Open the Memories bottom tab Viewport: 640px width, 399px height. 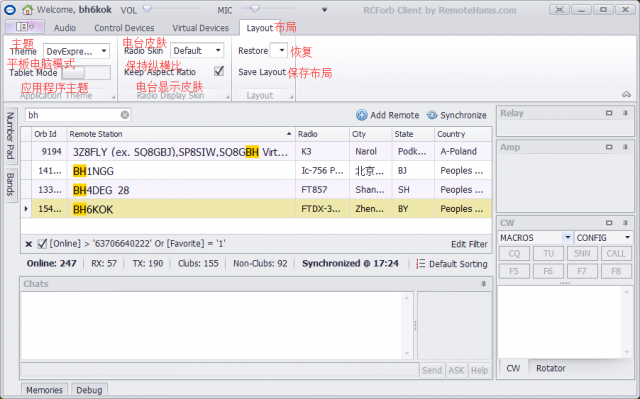(x=44, y=390)
